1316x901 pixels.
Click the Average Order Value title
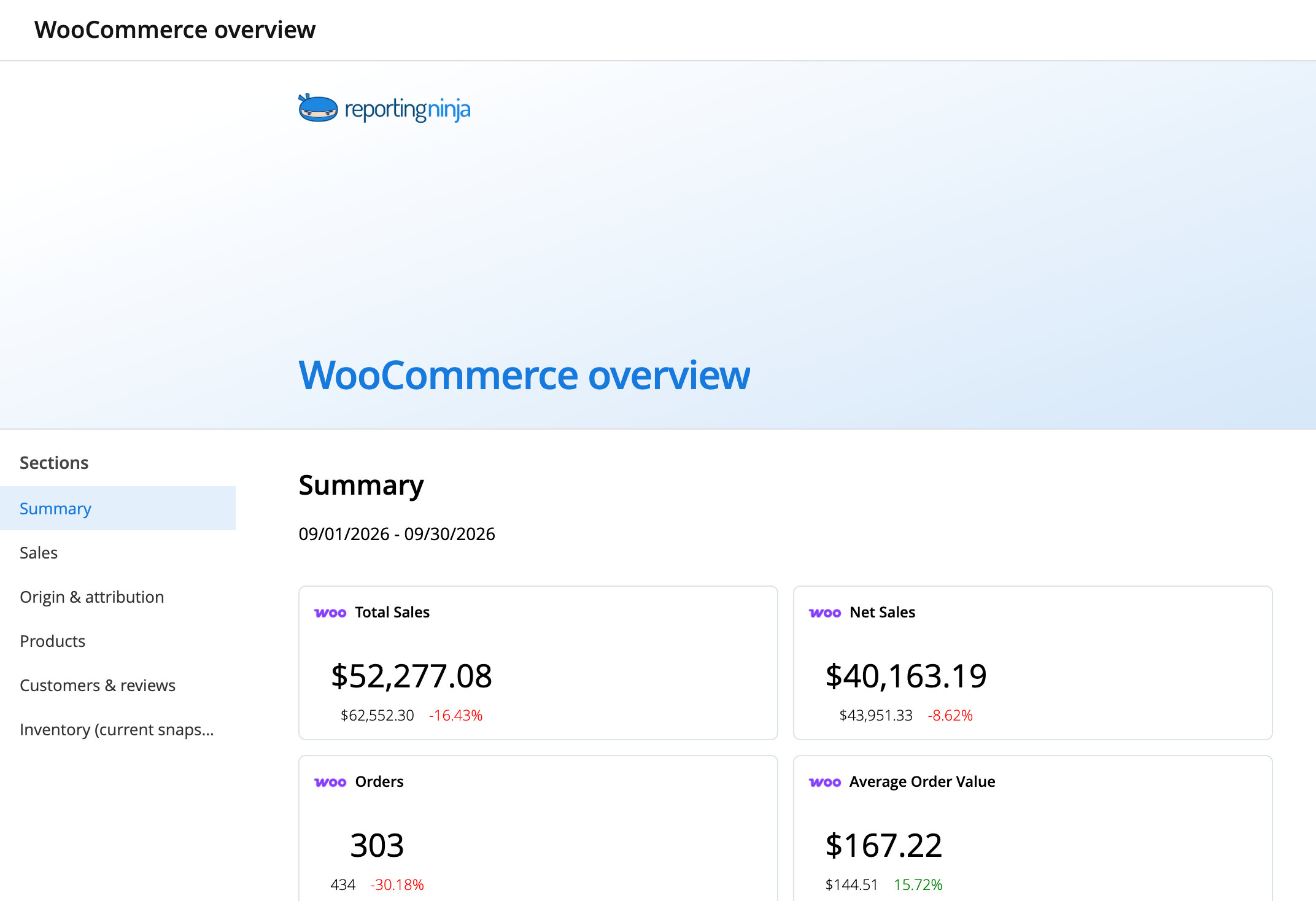coord(922,781)
